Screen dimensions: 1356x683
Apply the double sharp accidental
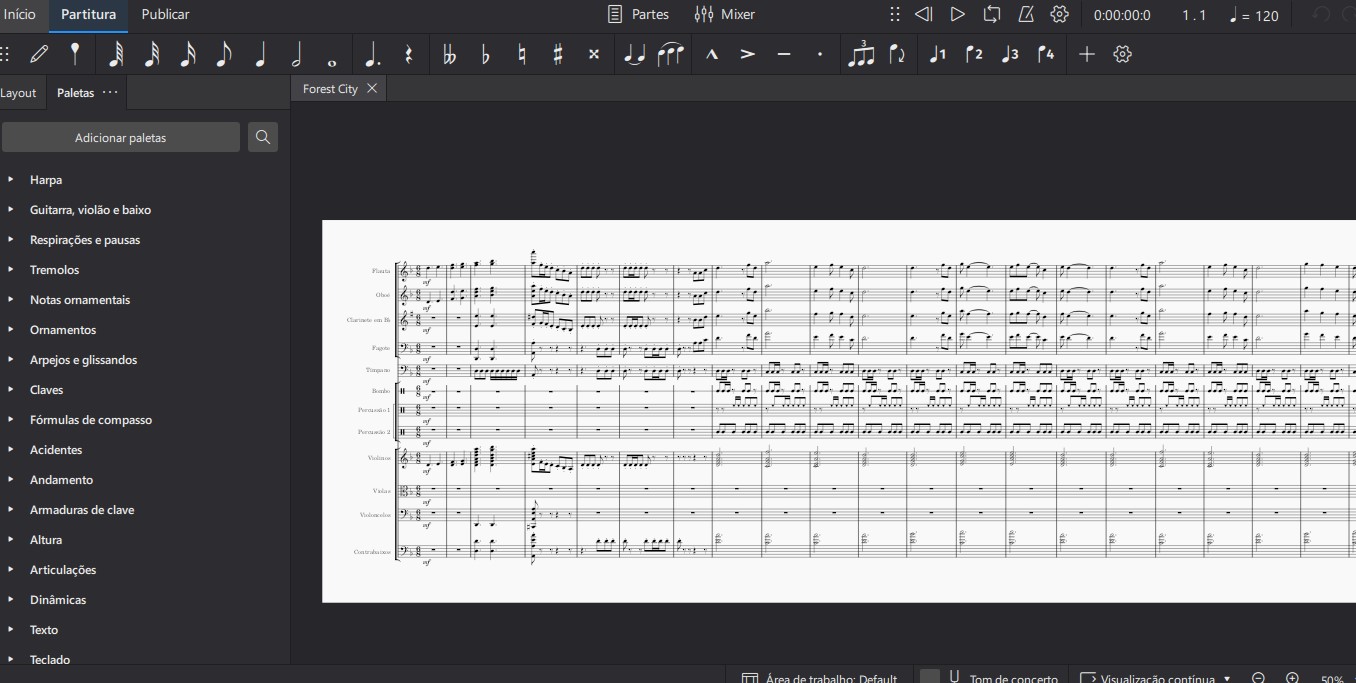tap(594, 55)
